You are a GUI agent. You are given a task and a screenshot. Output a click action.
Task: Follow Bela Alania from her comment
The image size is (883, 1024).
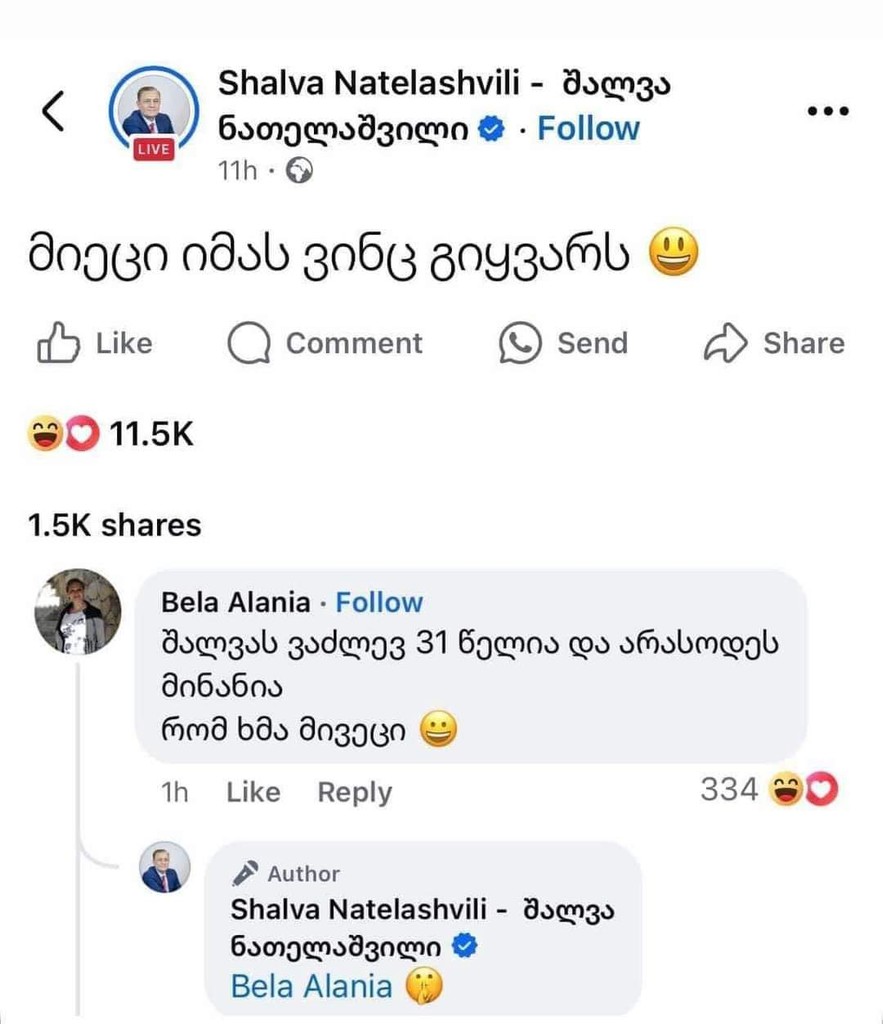(x=379, y=602)
